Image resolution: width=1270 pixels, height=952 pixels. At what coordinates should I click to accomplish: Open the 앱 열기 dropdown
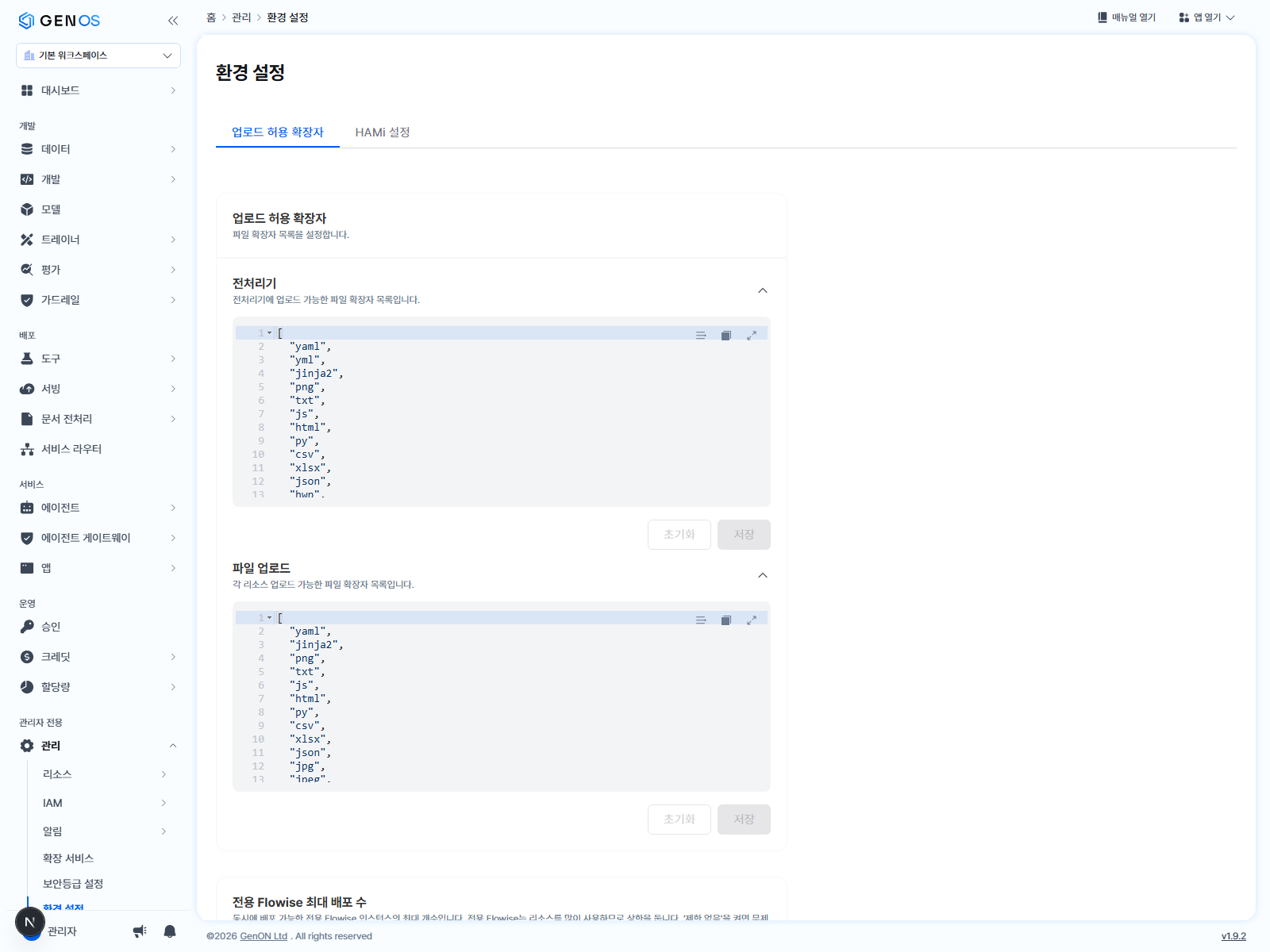tap(1206, 17)
